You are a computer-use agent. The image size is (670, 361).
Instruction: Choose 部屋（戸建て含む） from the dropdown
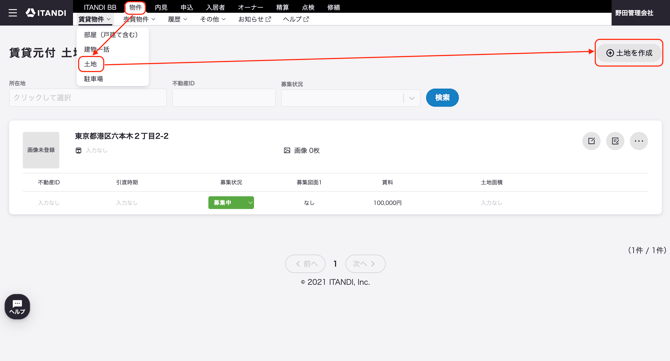pos(111,35)
